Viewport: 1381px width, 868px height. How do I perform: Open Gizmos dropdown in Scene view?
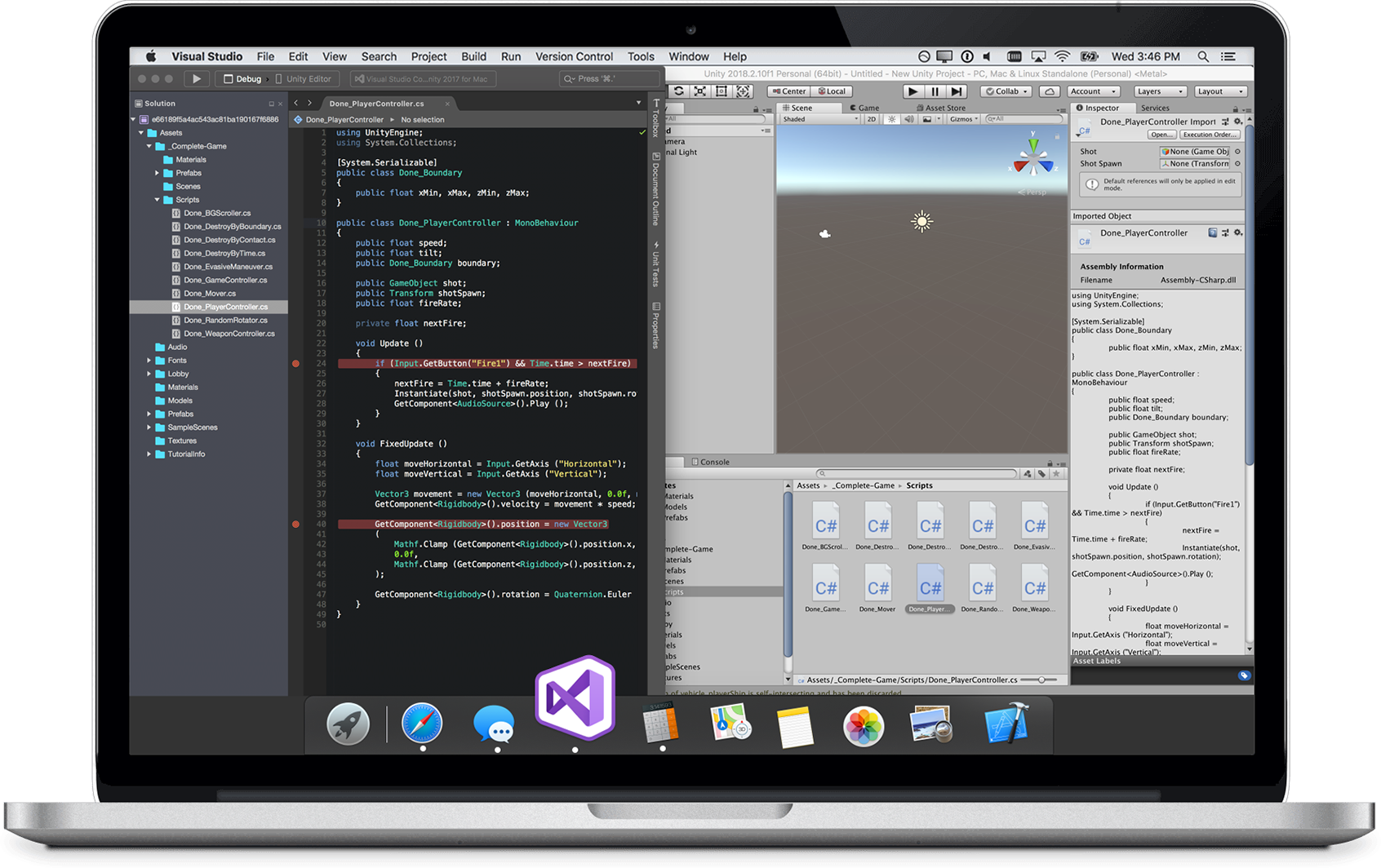click(964, 119)
